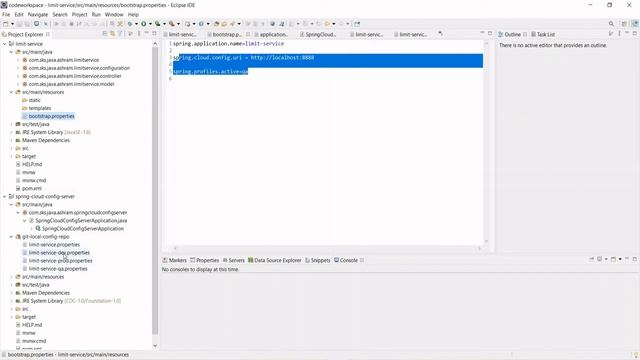Image resolution: width=640 pixels, height=360 pixels.
Task: Open the Window menu
Action: [114, 14]
